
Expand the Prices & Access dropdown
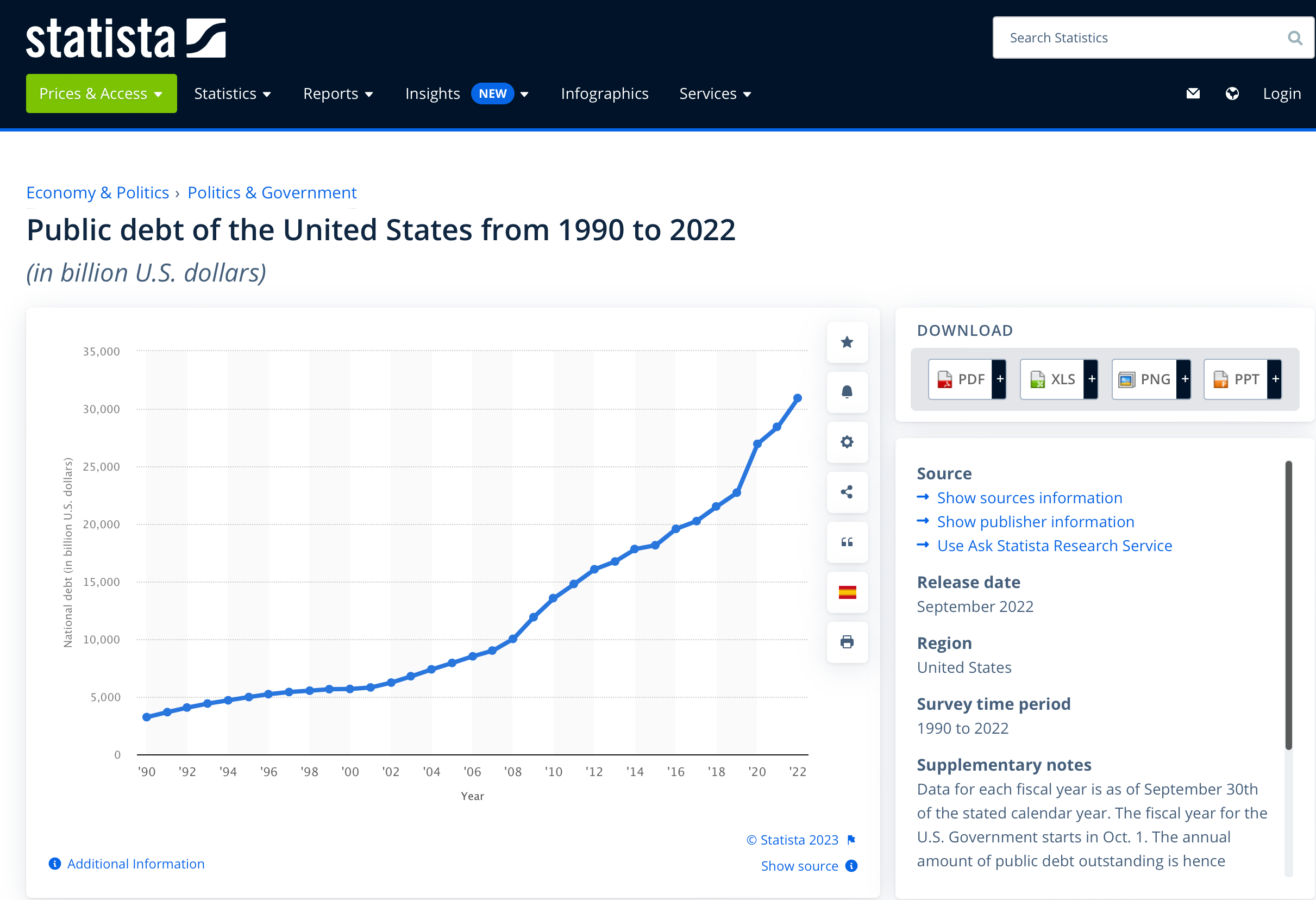point(102,93)
